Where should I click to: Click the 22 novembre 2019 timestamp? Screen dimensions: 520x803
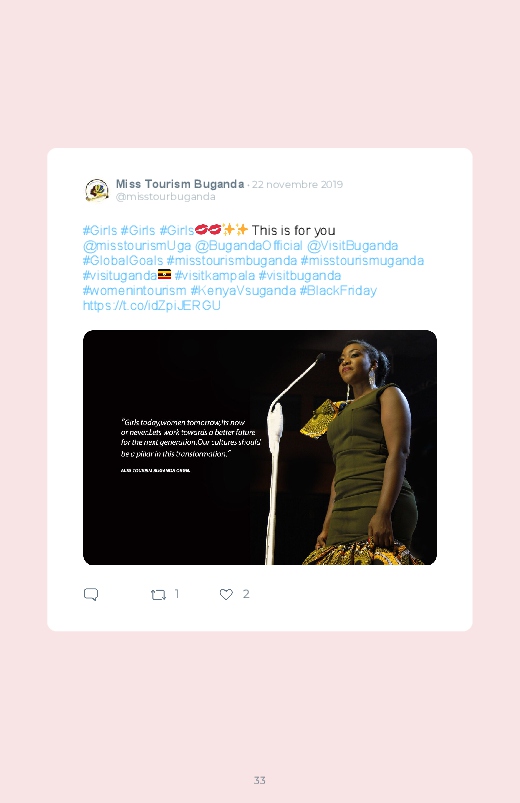coord(297,184)
